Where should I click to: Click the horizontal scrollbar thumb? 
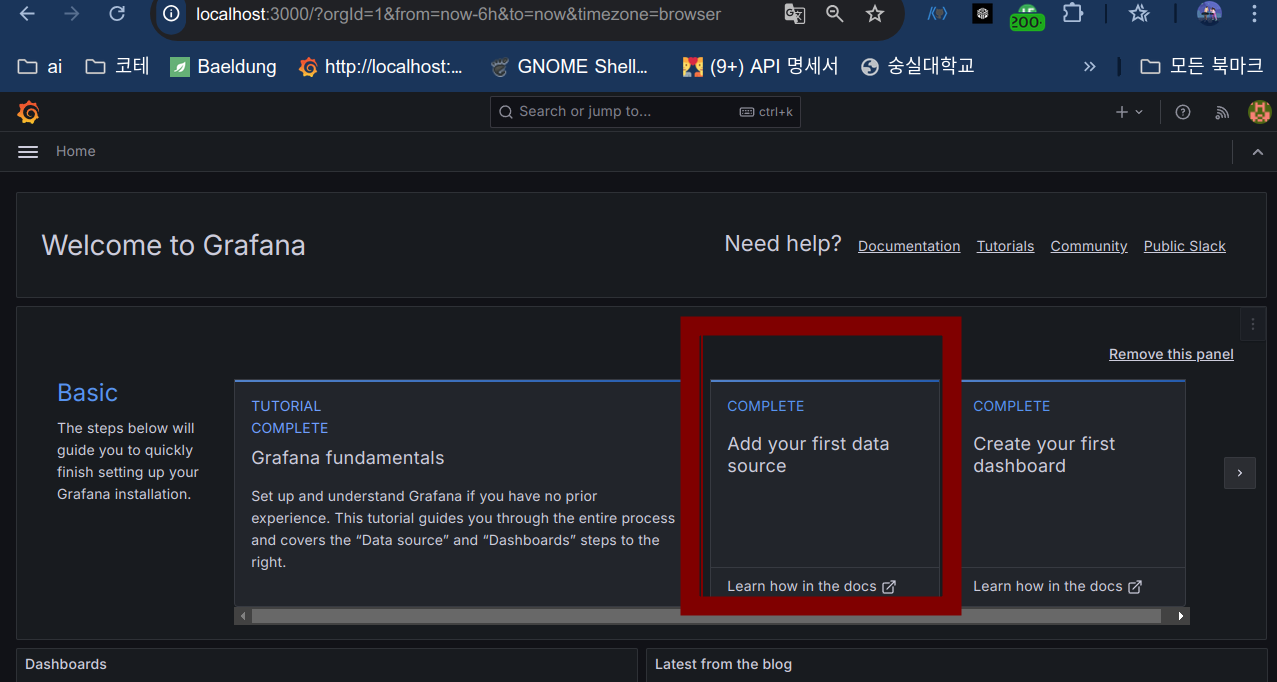pyautogui.click(x=706, y=616)
